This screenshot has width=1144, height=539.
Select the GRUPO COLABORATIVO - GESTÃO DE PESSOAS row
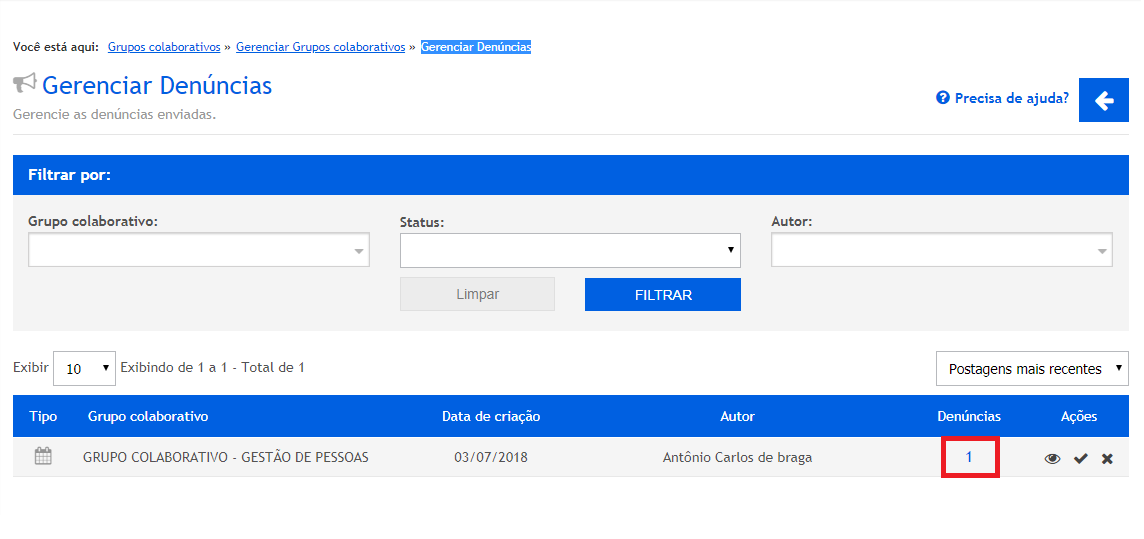[x=226, y=458]
